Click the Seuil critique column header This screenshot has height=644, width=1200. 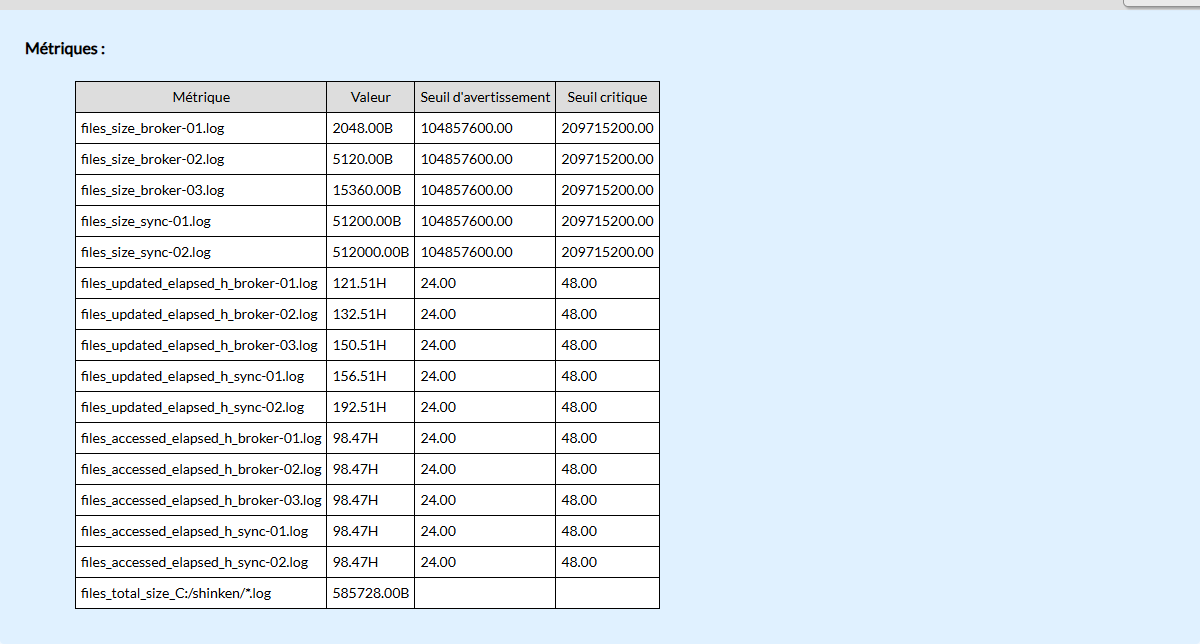(607, 97)
